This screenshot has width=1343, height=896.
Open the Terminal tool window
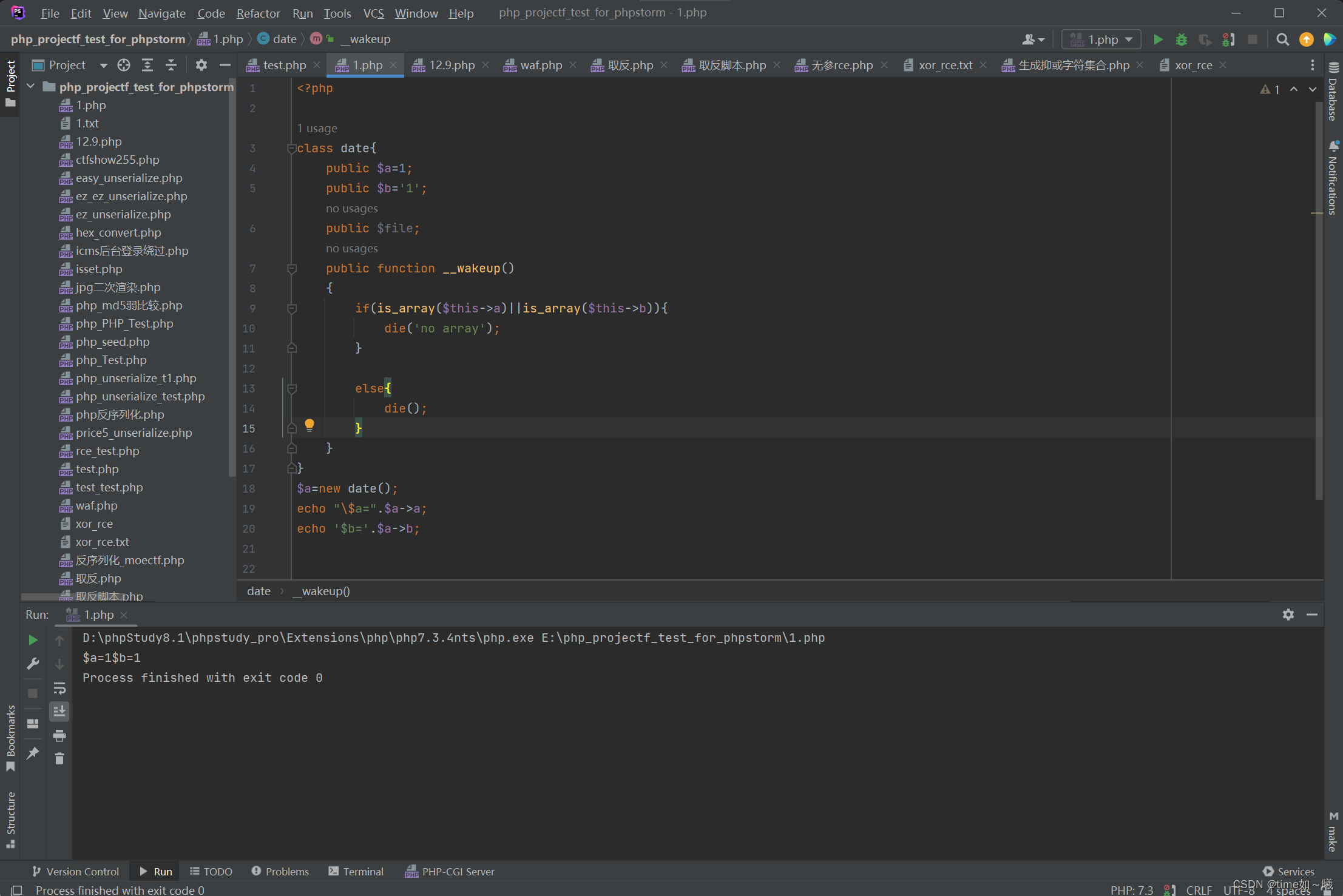point(356,871)
